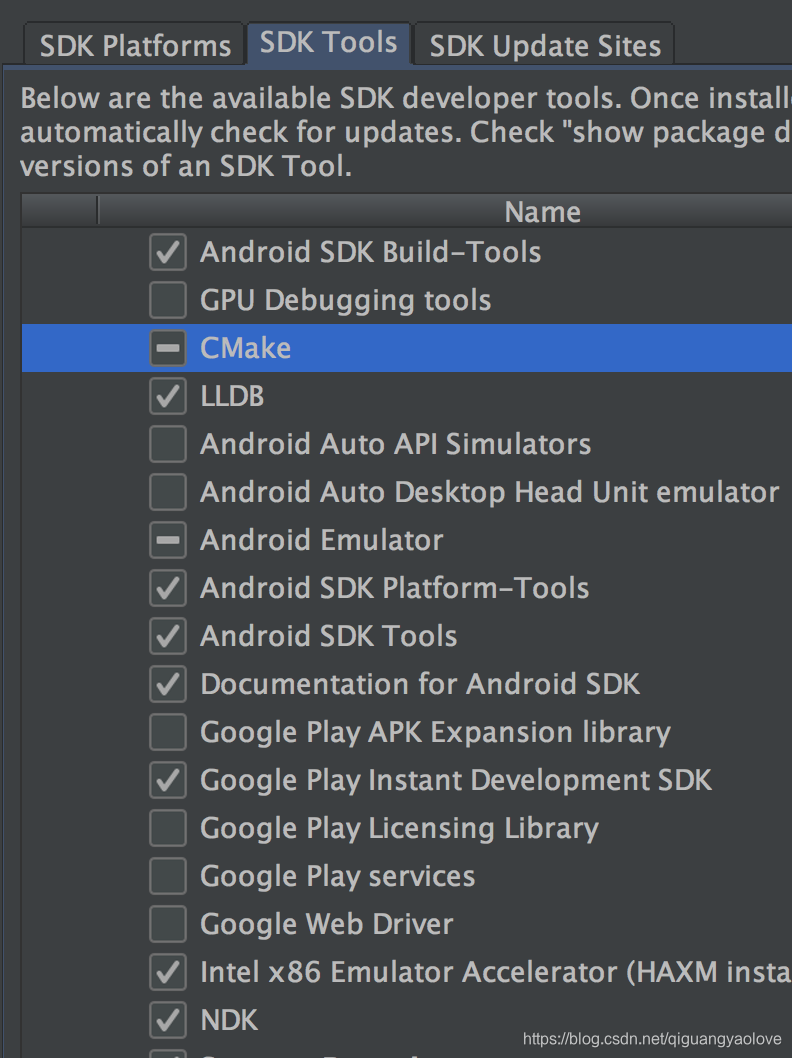The width and height of the screenshot is (792, 1058).
Task: Select the SDK Tools tab
Action: click(x=329, y=43)
